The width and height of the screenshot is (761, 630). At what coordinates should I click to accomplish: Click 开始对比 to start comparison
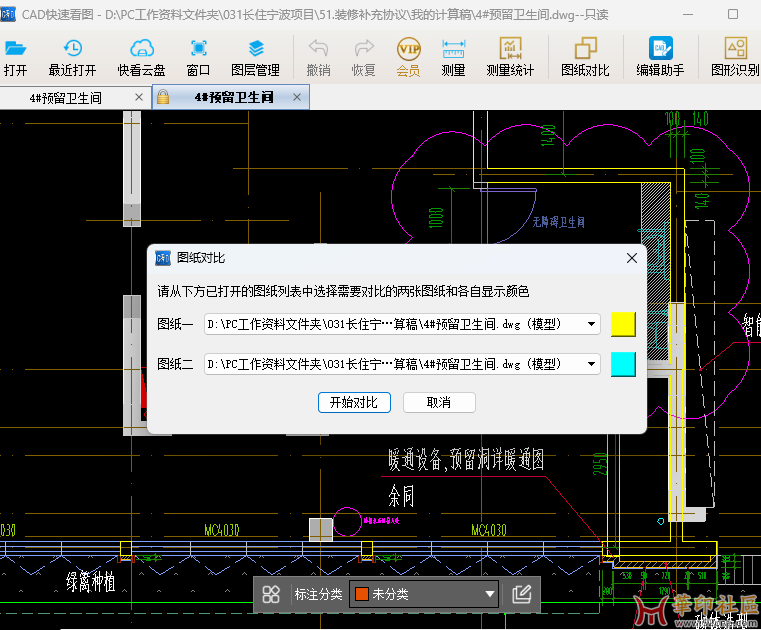[354, 402]
